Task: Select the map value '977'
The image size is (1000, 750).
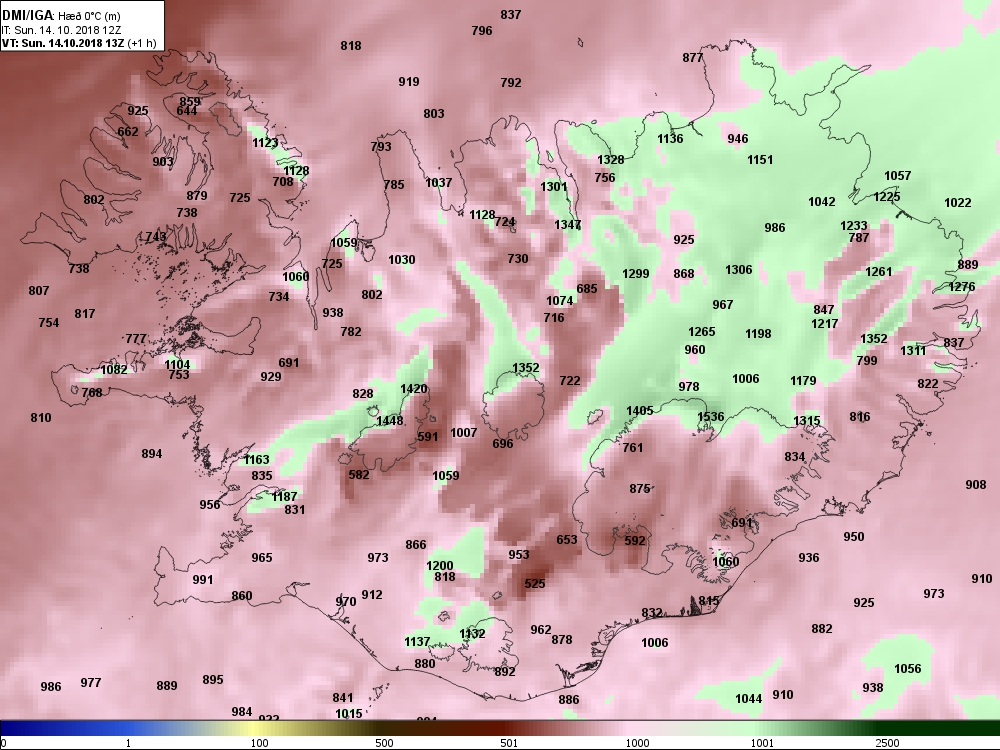Action: 91,682
